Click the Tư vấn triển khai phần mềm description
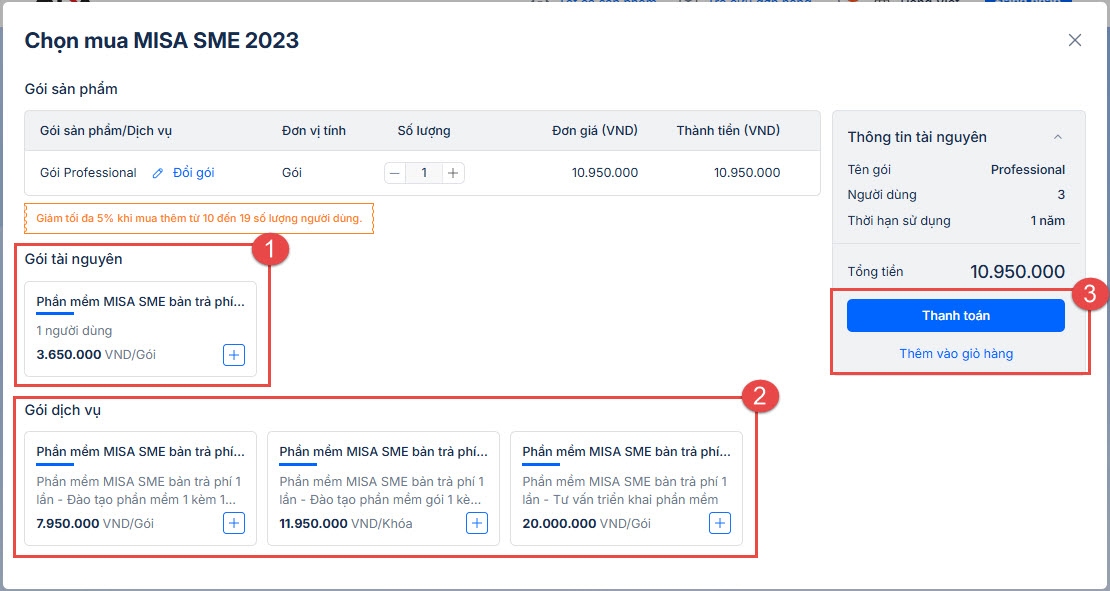The image size is (1110, 591). [x=624, y=490]
